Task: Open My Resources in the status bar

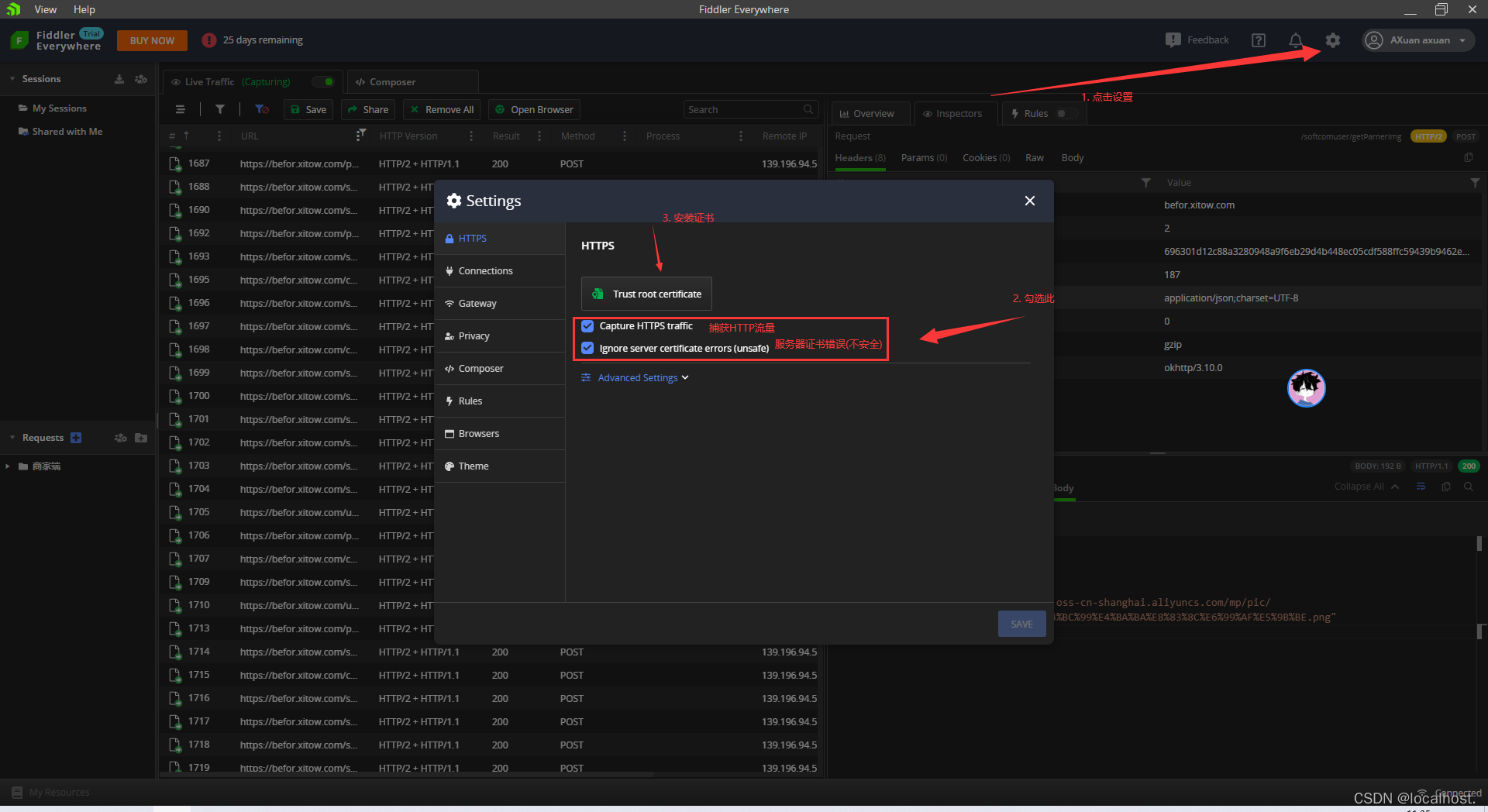Action: pyautogui.click(x=50, y=793)
